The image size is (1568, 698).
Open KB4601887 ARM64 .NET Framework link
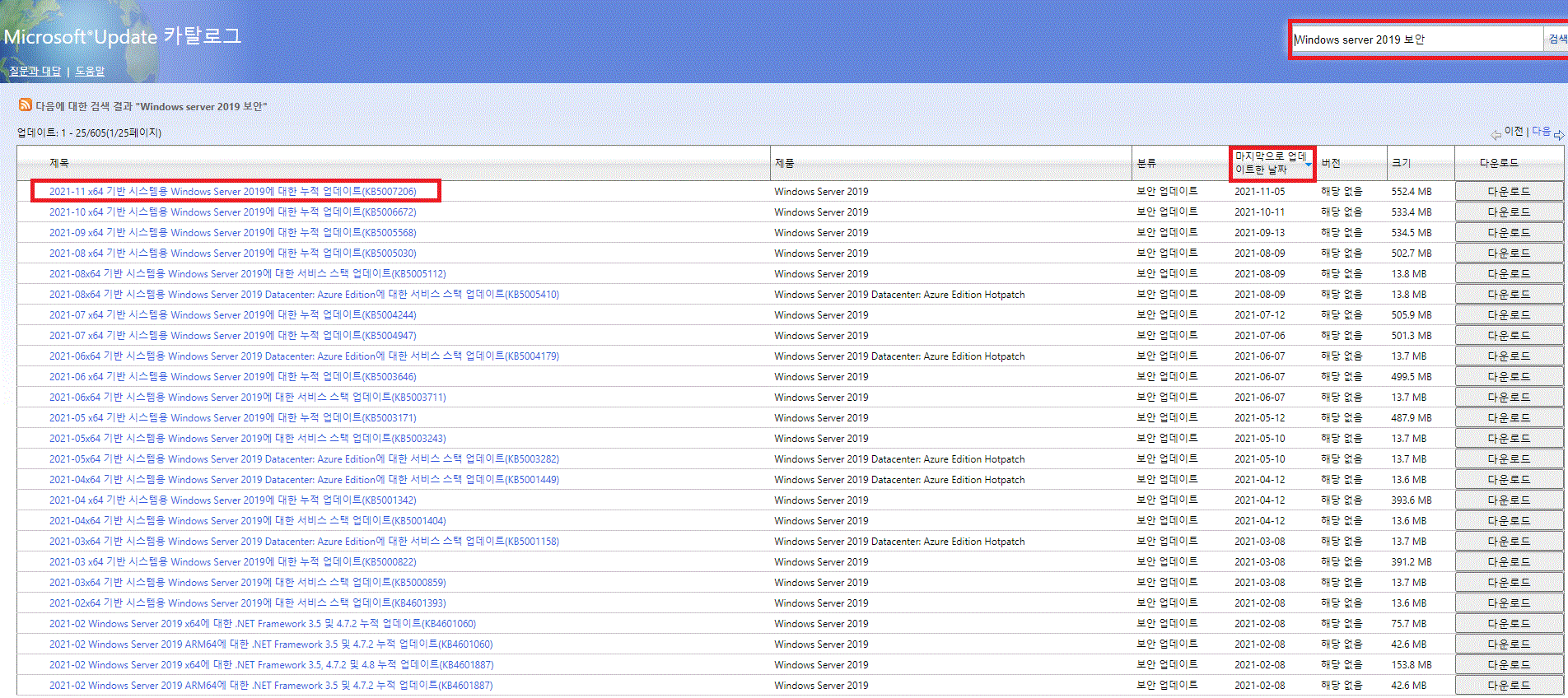[271, 685]
